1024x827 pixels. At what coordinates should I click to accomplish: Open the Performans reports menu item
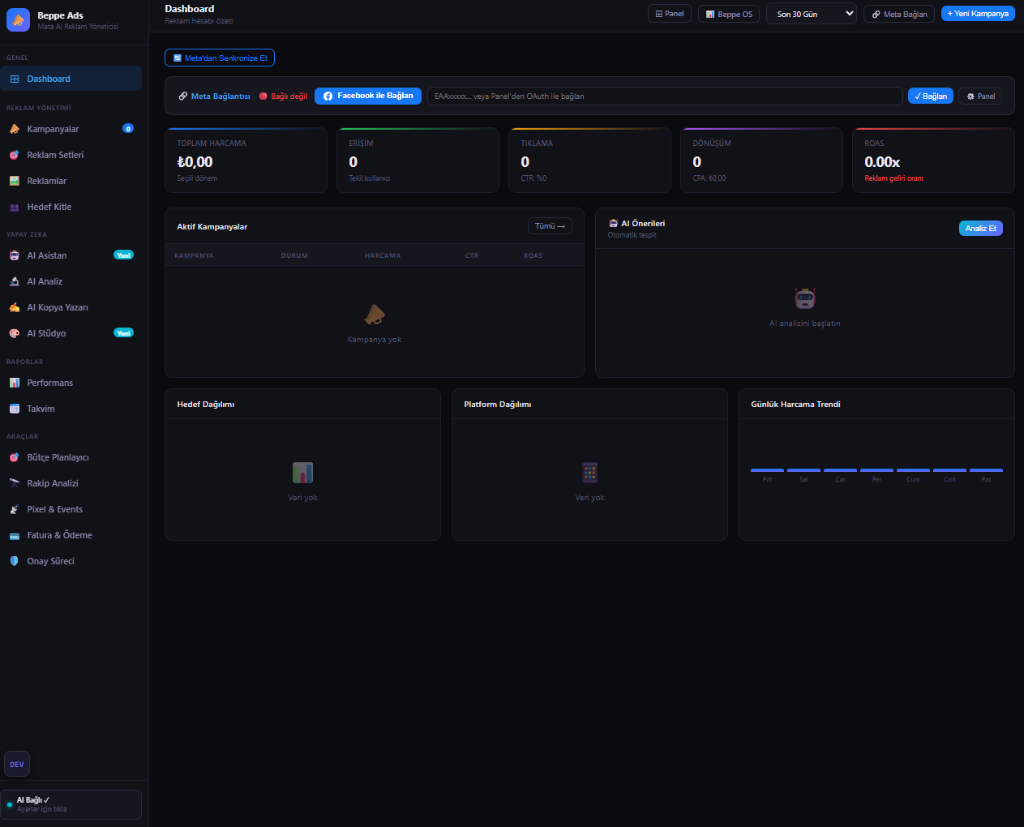pos(50,383)
